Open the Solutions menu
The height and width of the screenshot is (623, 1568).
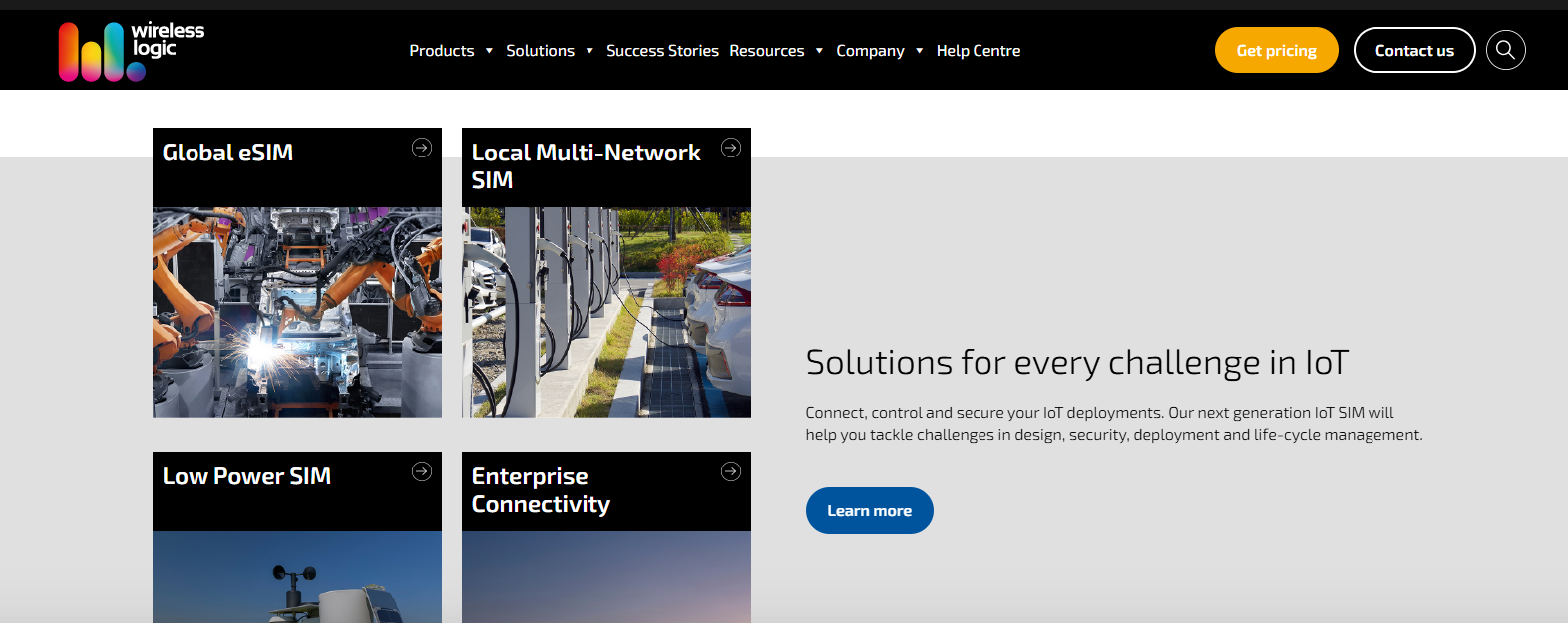tap(540, 51)
